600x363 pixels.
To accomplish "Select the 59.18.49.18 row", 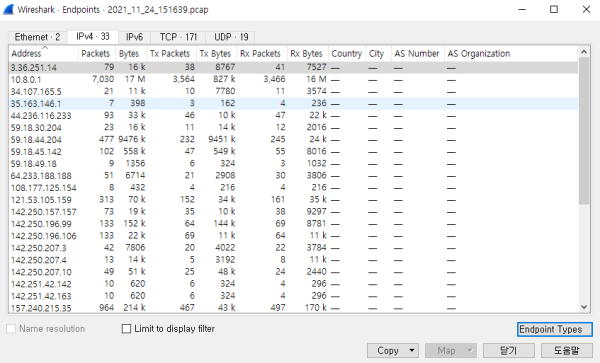I will click(293, 164).
